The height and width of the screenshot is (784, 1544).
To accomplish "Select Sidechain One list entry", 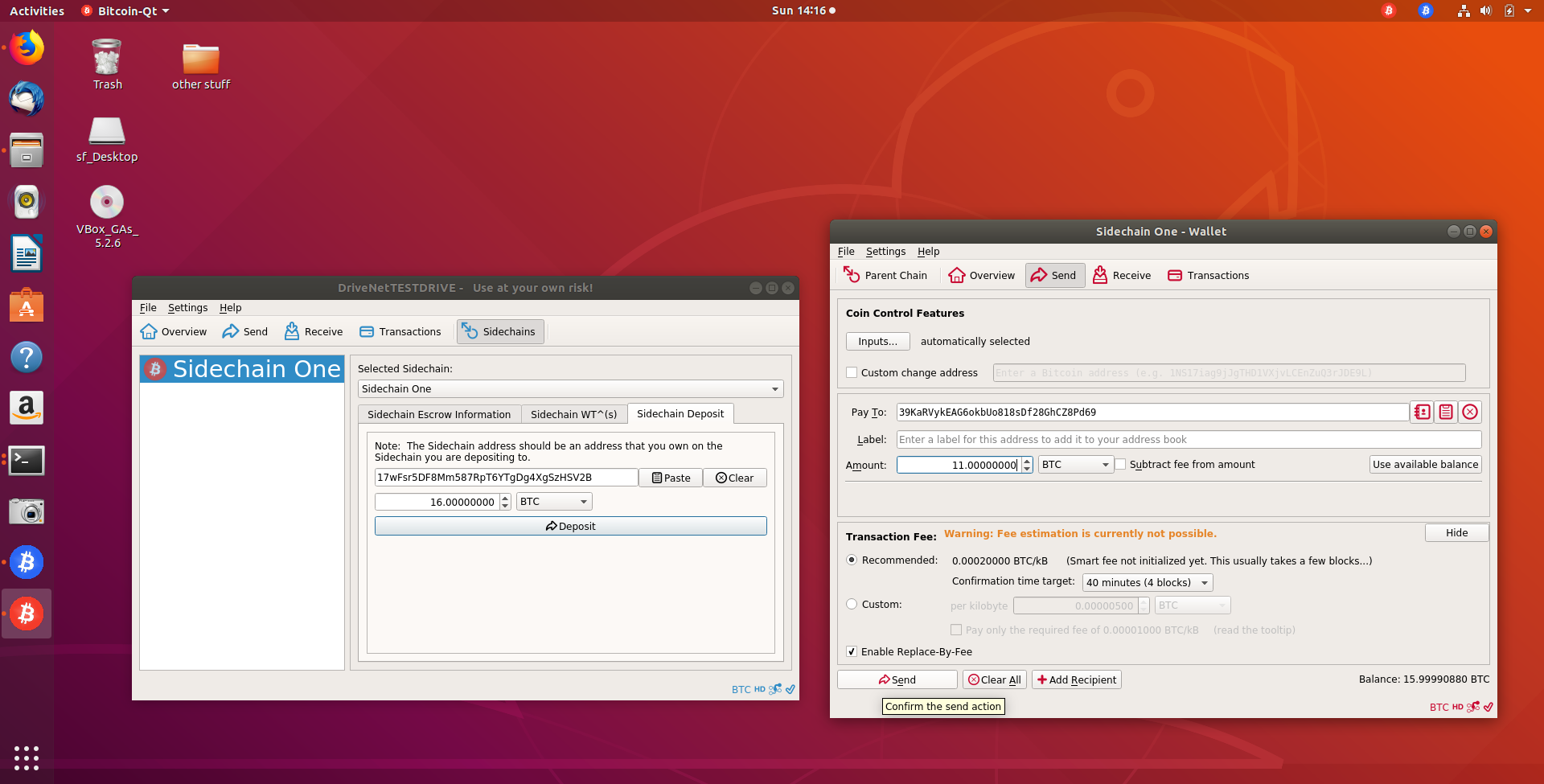I will [x=242, y=369].
